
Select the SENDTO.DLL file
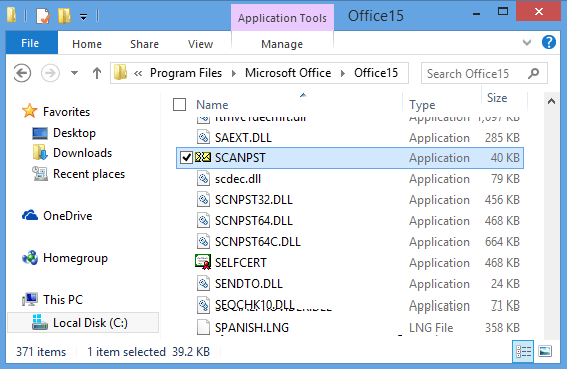[248, 284]
